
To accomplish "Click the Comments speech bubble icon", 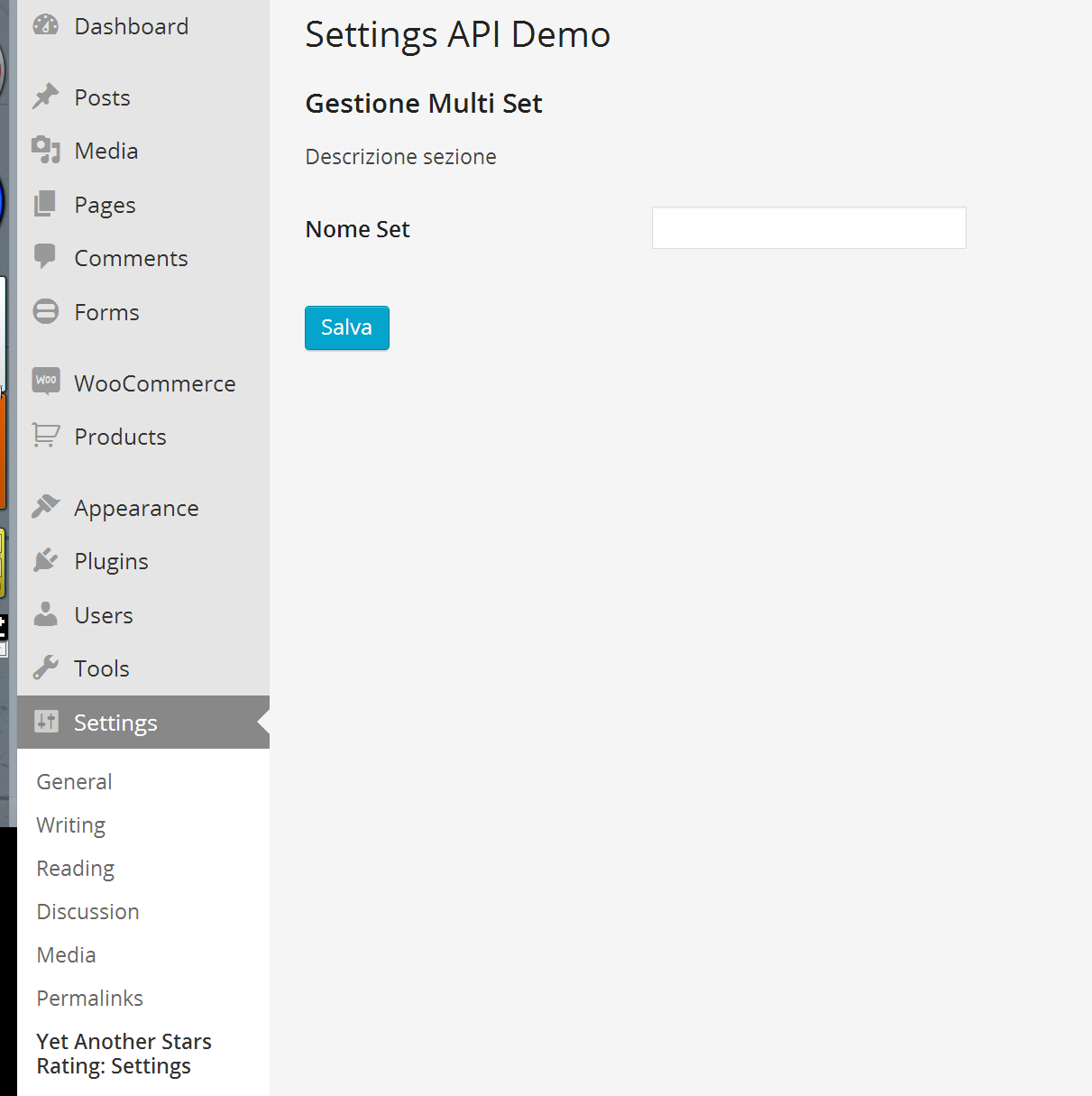I will 45,257.
